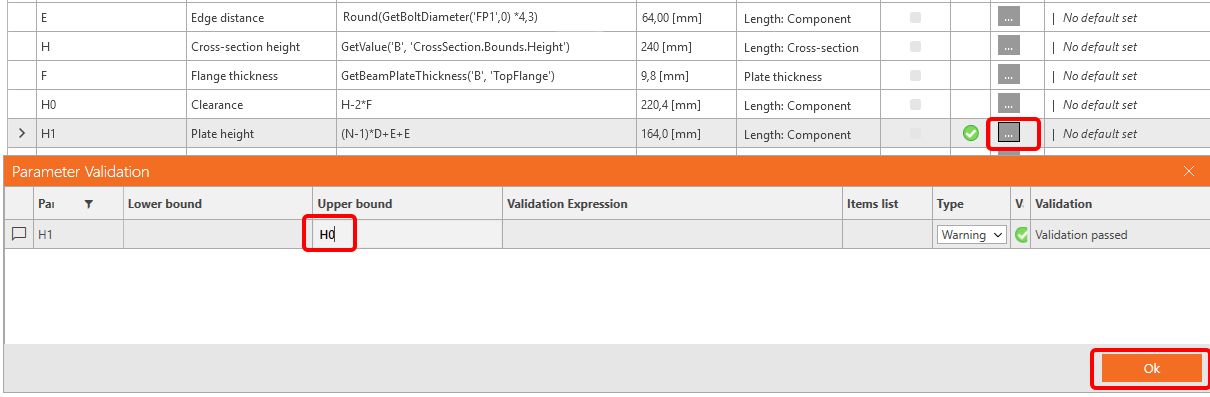The height and width of the screenshot is (397, 1210).
Task: Click the empty Lower bound cell for H1
Action: tap(218, 235)
